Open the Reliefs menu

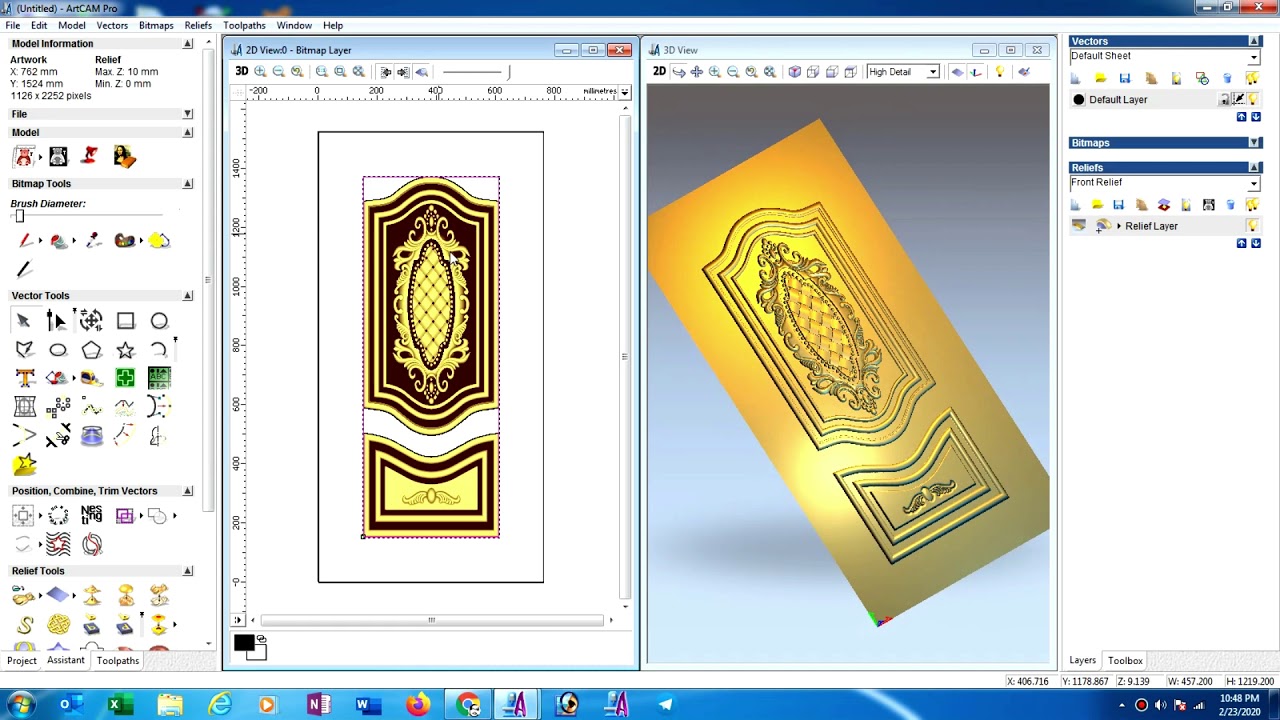pos(198,25)
